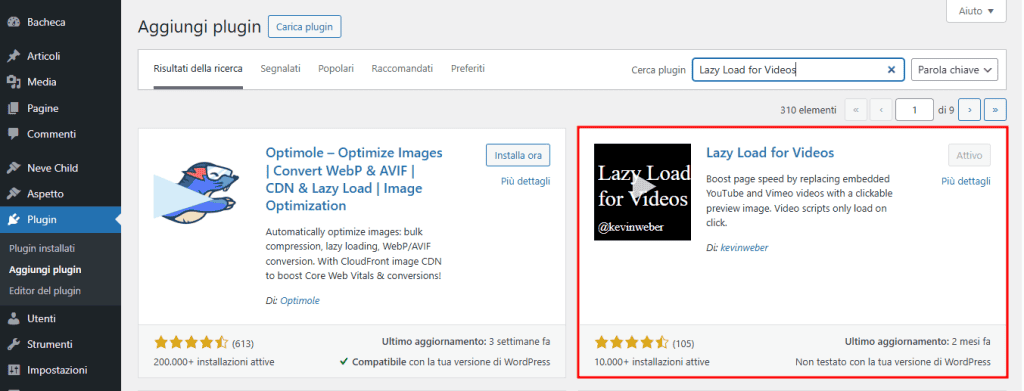The width and height of the screenshot is (1024, 391).
Task: Jump to the last results page
Action: [x=995, y=110]
